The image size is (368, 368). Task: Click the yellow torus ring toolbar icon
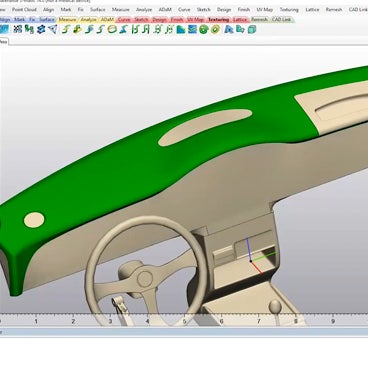(x=215, y=29)
